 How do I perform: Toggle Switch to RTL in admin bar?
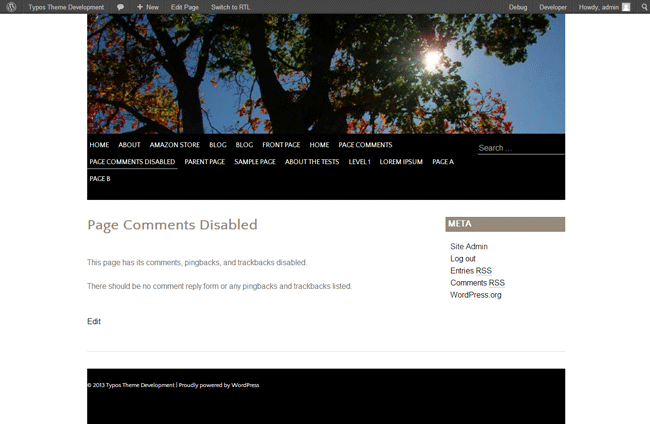coord(231,7)
